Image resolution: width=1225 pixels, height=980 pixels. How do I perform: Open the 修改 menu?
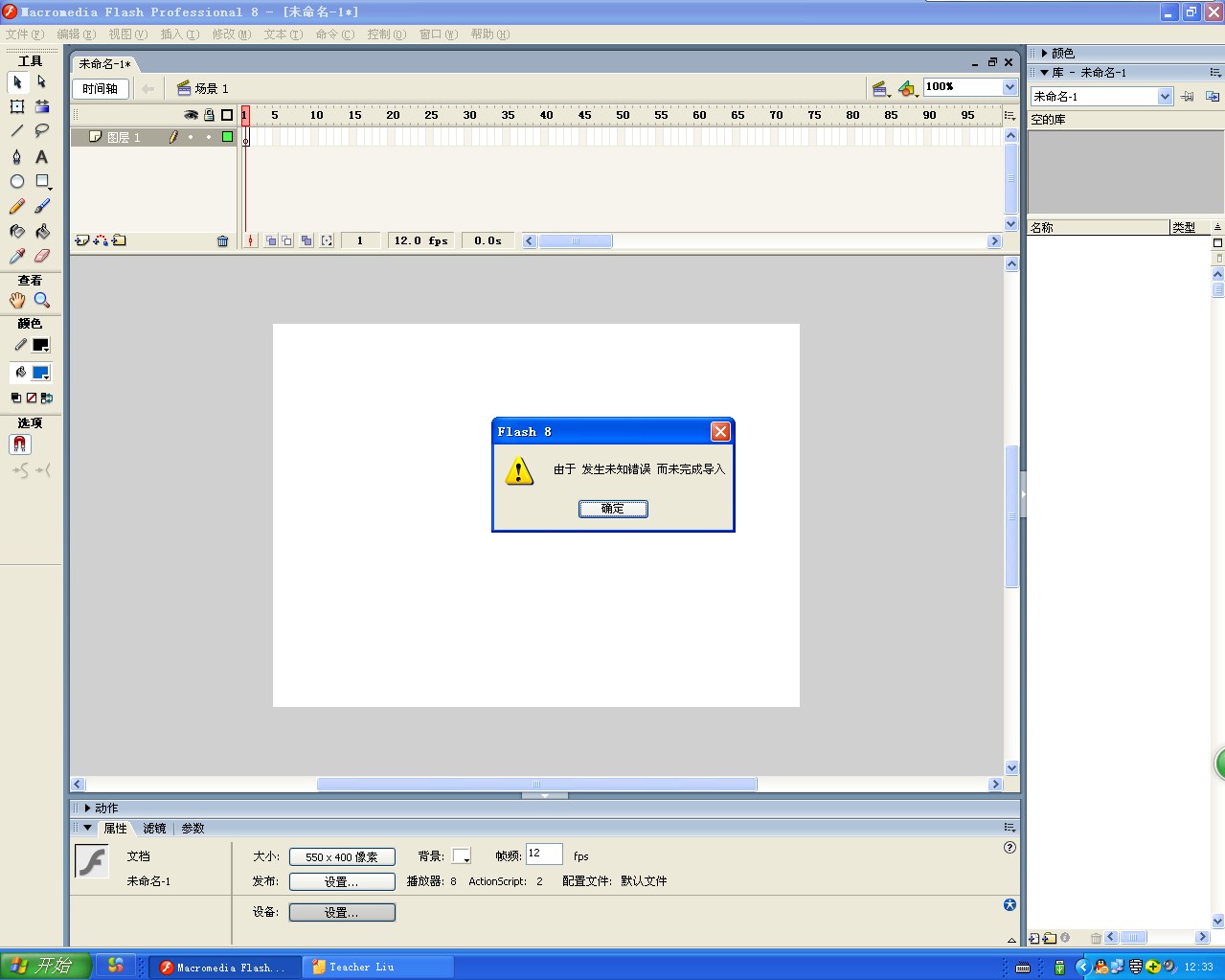click(231, 34)
